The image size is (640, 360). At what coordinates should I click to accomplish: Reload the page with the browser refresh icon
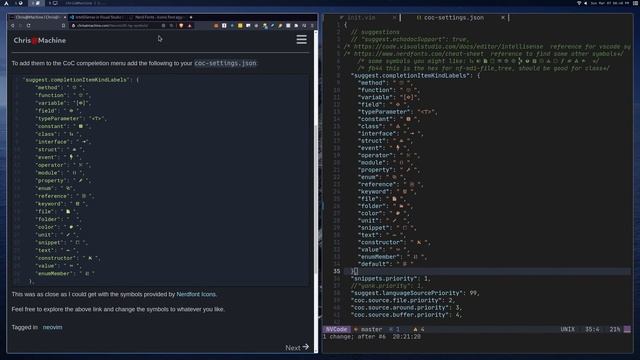point(29,25)
